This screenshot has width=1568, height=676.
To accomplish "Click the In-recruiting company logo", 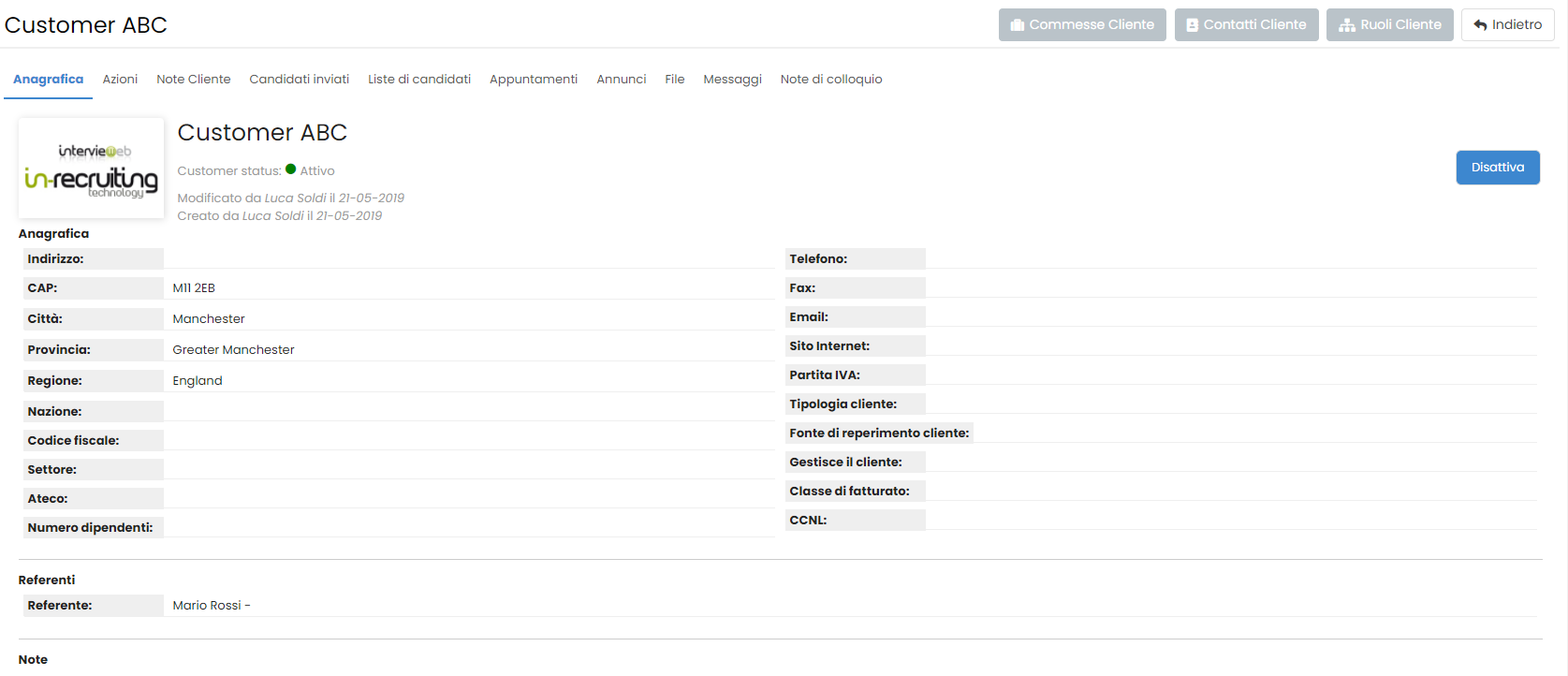I will click(91, 169).
